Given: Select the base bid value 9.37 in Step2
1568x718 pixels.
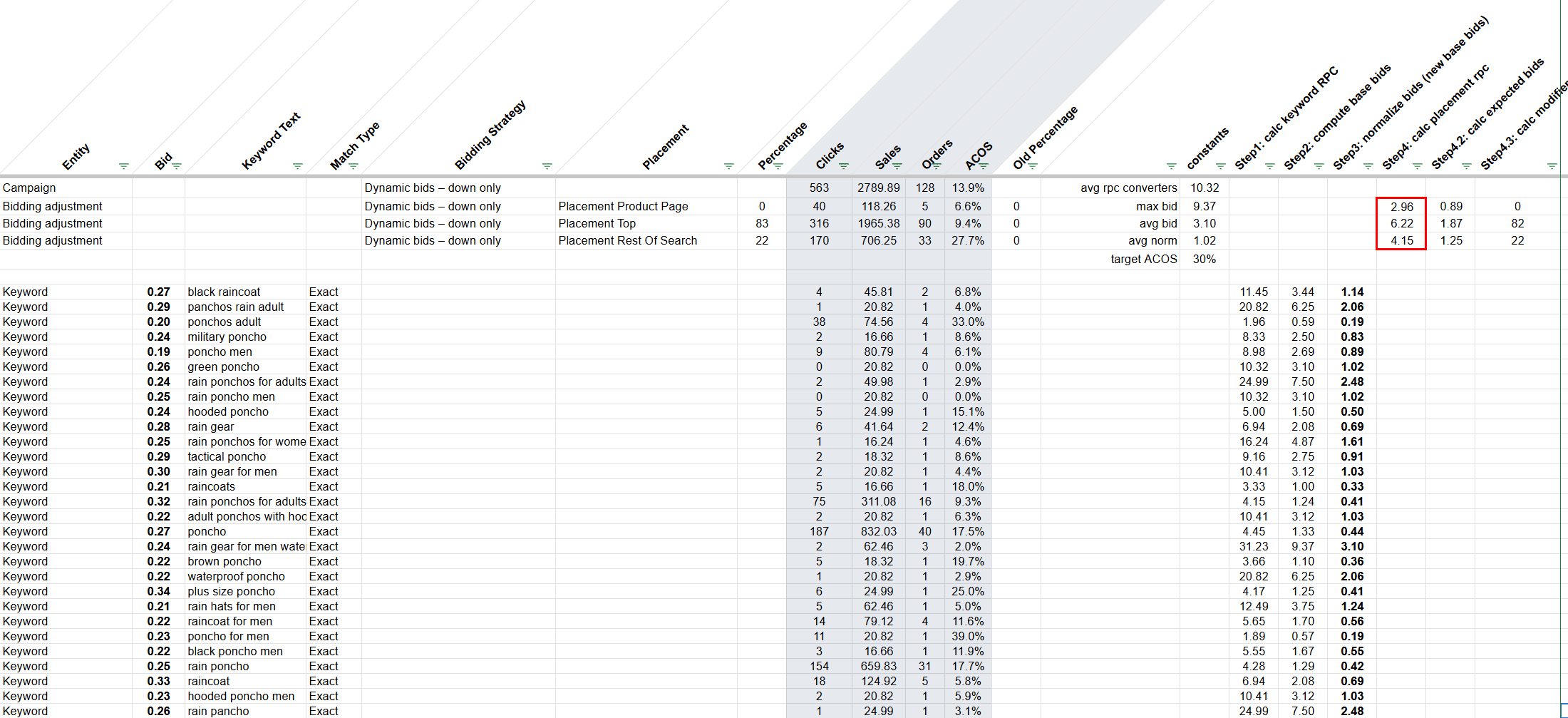Looking at the screenshot, I should point(1303,546).
